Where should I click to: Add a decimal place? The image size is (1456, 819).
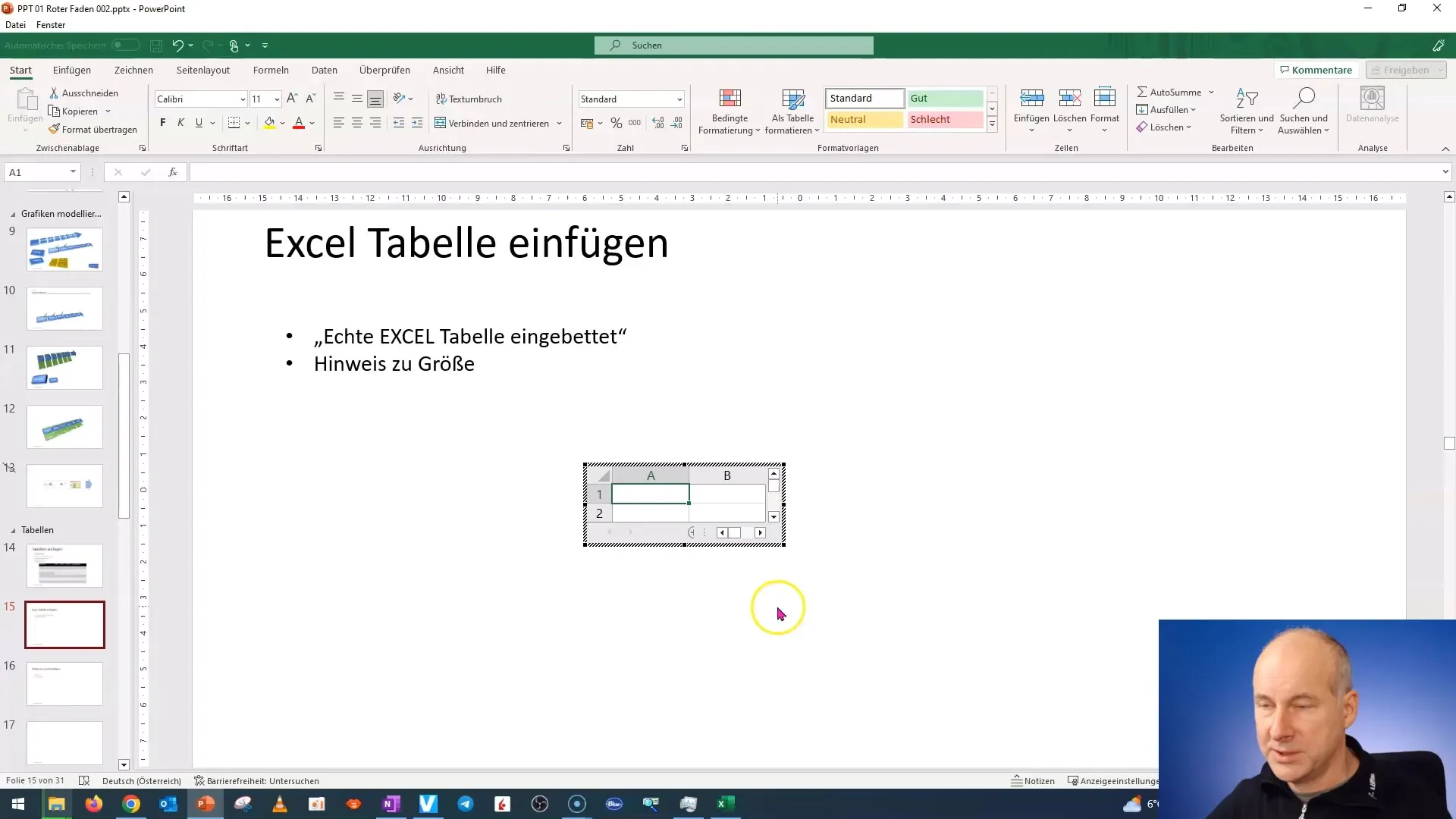click(x=657, y=123)
